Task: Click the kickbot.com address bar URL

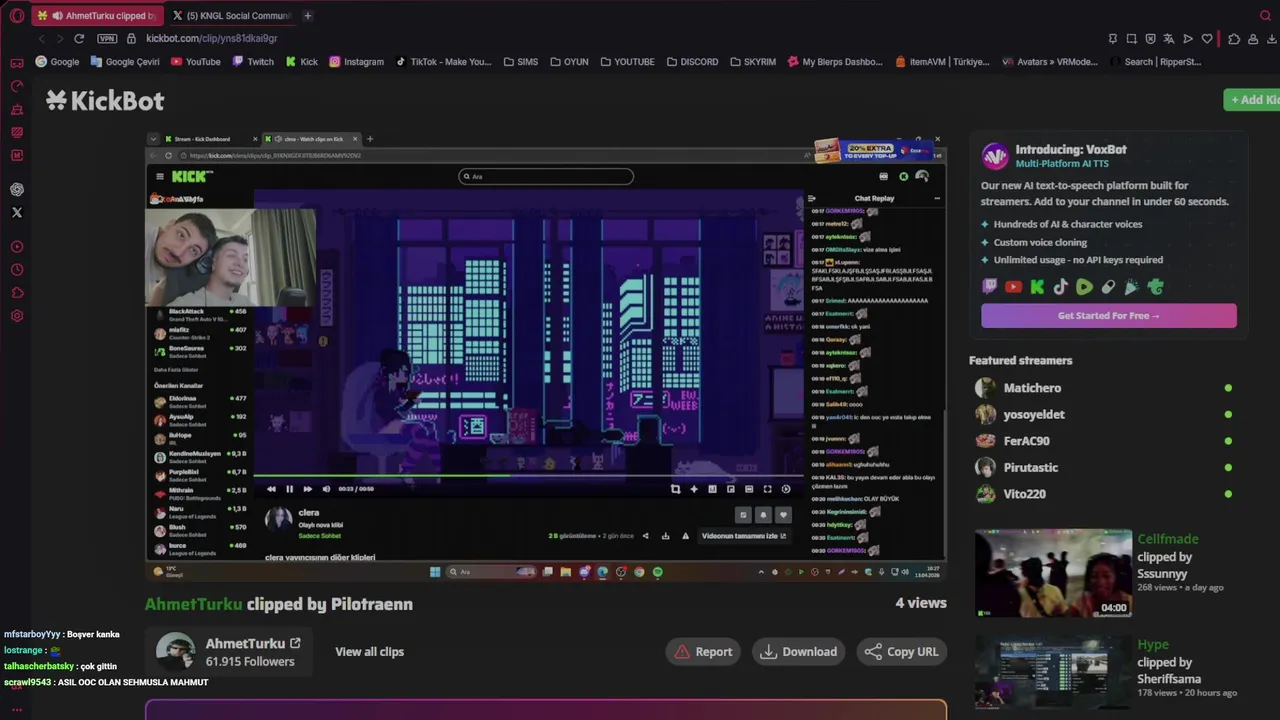Action: [212, 38]
